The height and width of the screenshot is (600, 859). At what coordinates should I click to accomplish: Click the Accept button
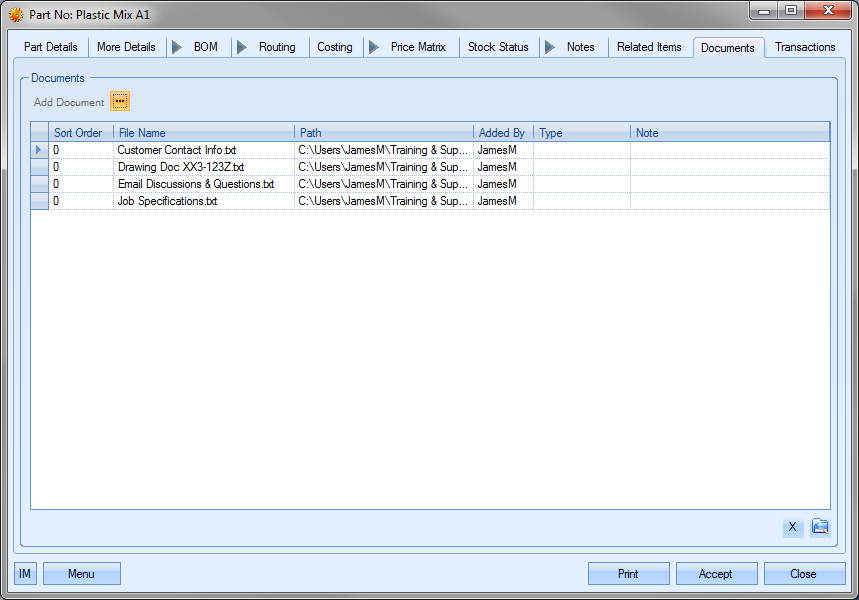click(716, 574)
